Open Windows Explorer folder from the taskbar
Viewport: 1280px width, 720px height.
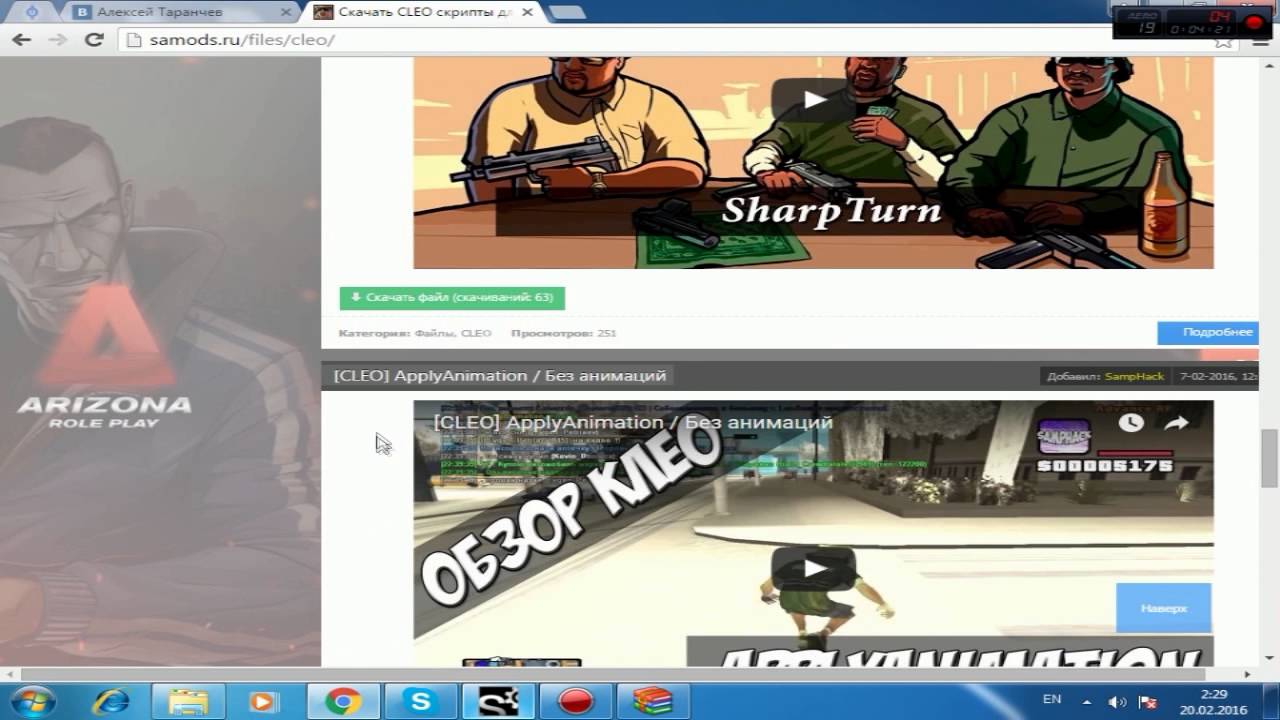pos(188,701)
